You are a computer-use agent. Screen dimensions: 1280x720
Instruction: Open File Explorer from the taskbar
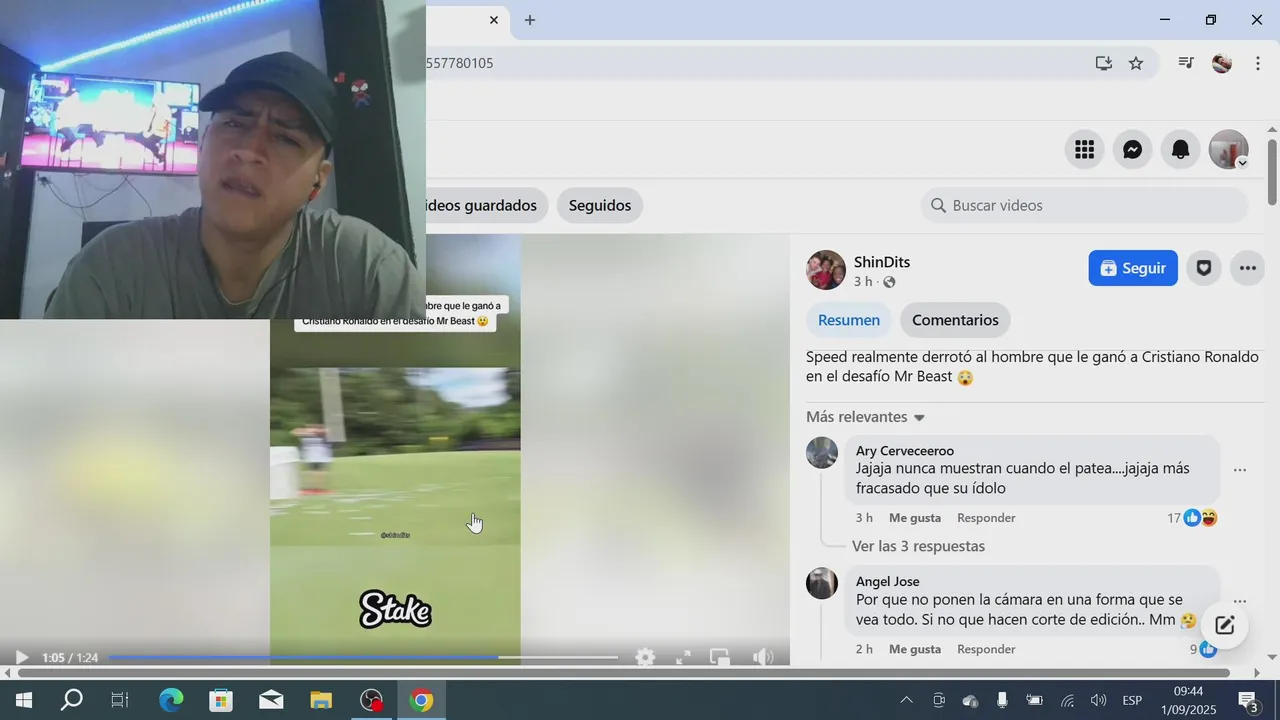tap(321, 700)
